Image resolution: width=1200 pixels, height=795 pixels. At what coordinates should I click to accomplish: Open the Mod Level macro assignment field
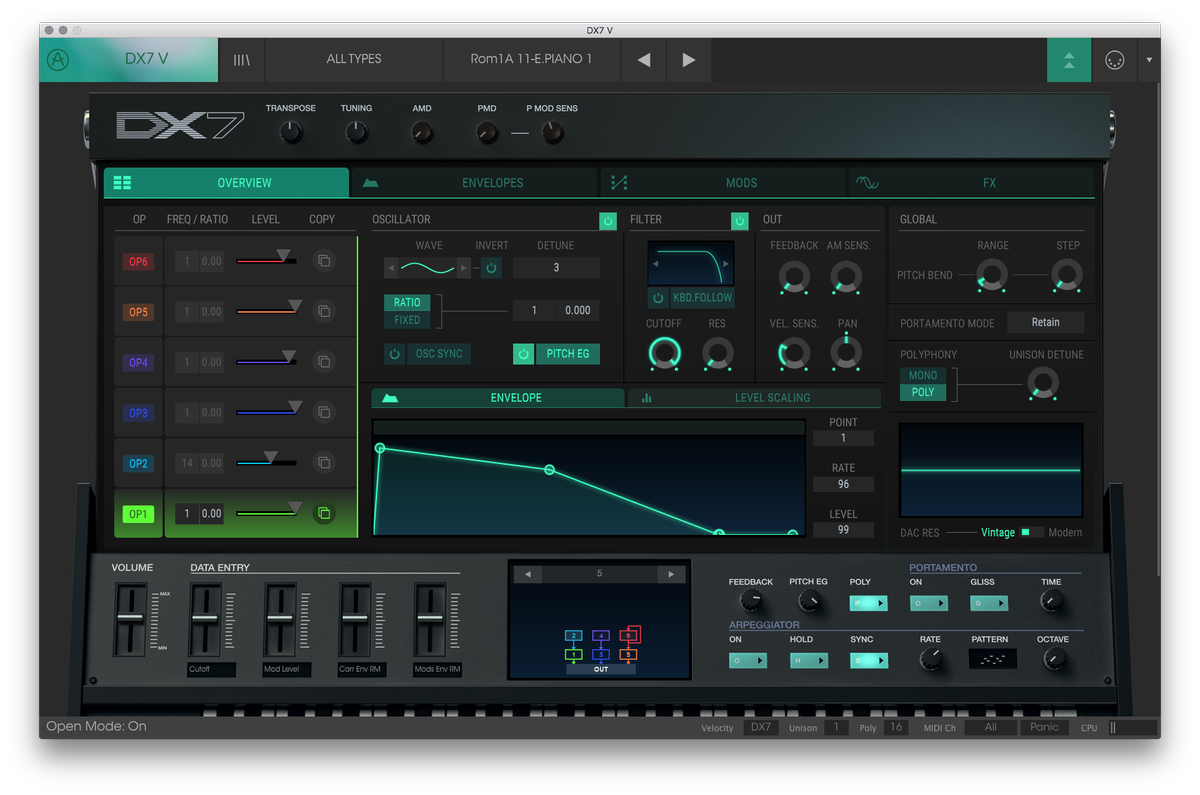pos(287,670)
